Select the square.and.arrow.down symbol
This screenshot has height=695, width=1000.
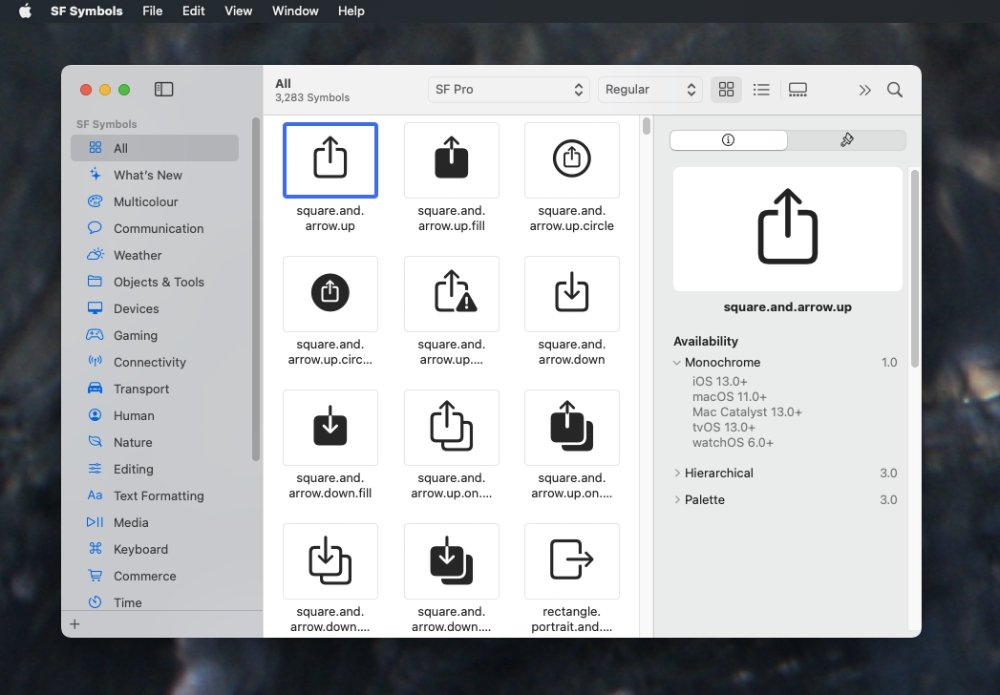571,294
